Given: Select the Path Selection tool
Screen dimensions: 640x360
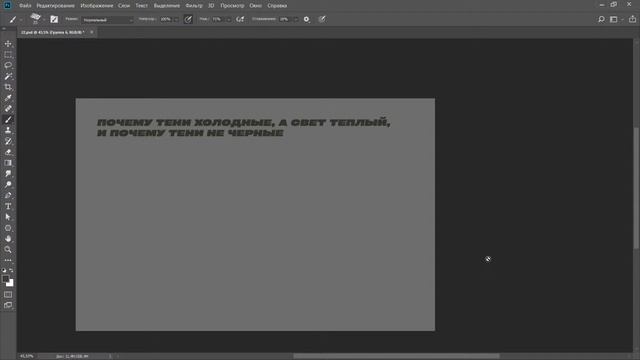Looking at the screenshot, I should [8, 217].
